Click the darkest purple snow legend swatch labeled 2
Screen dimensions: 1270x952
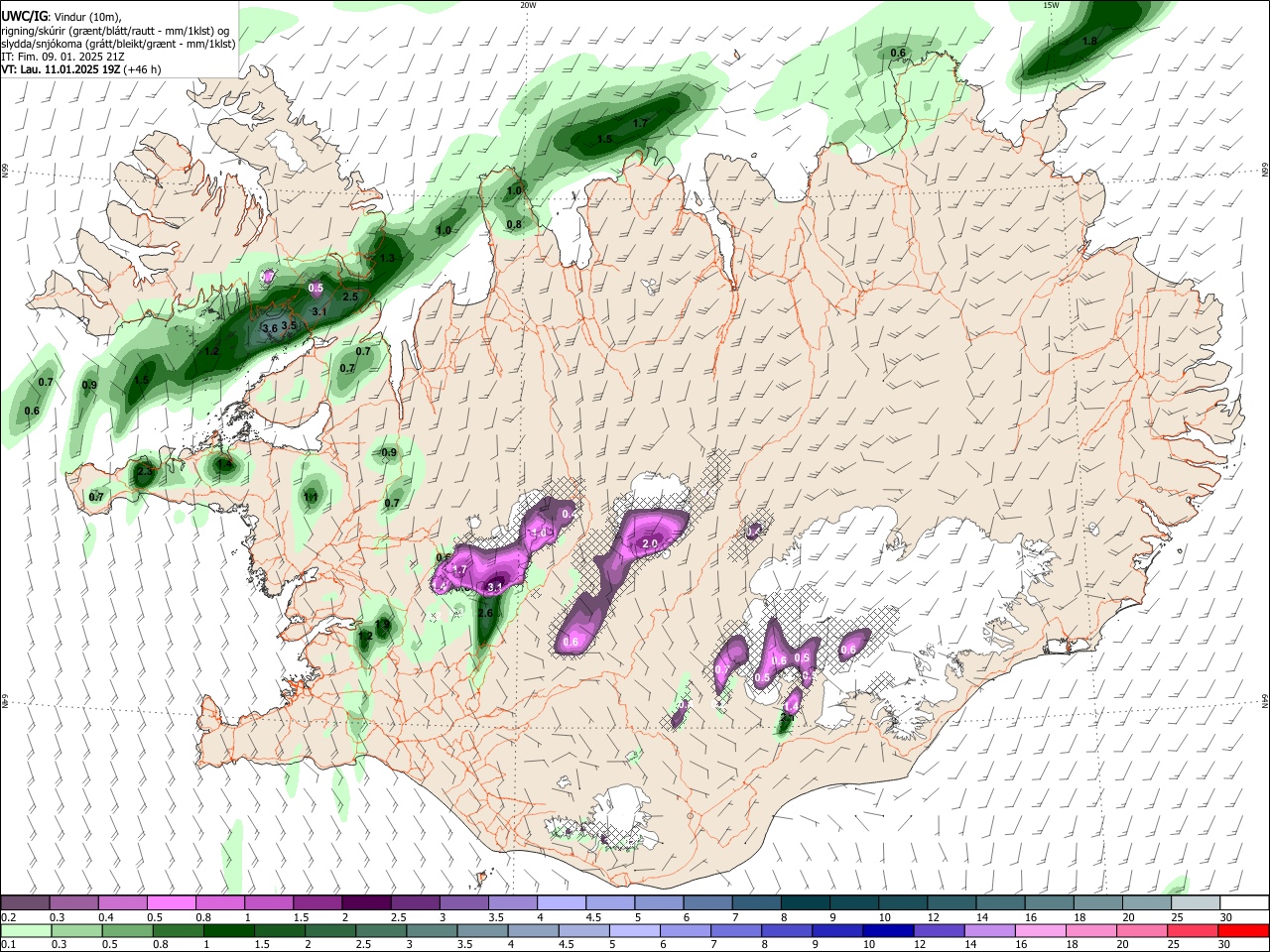click(366, 903)
